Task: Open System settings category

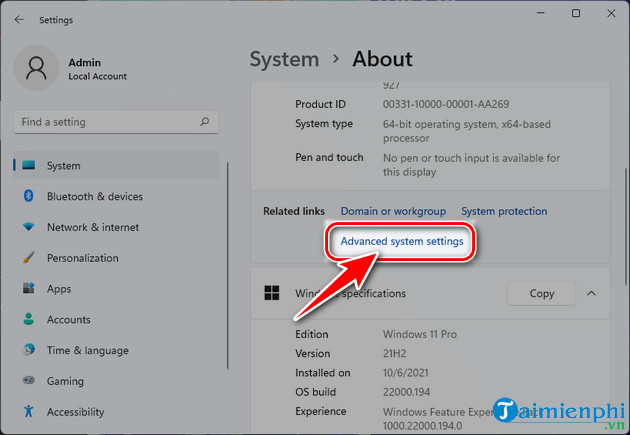Action: (116, 165)
